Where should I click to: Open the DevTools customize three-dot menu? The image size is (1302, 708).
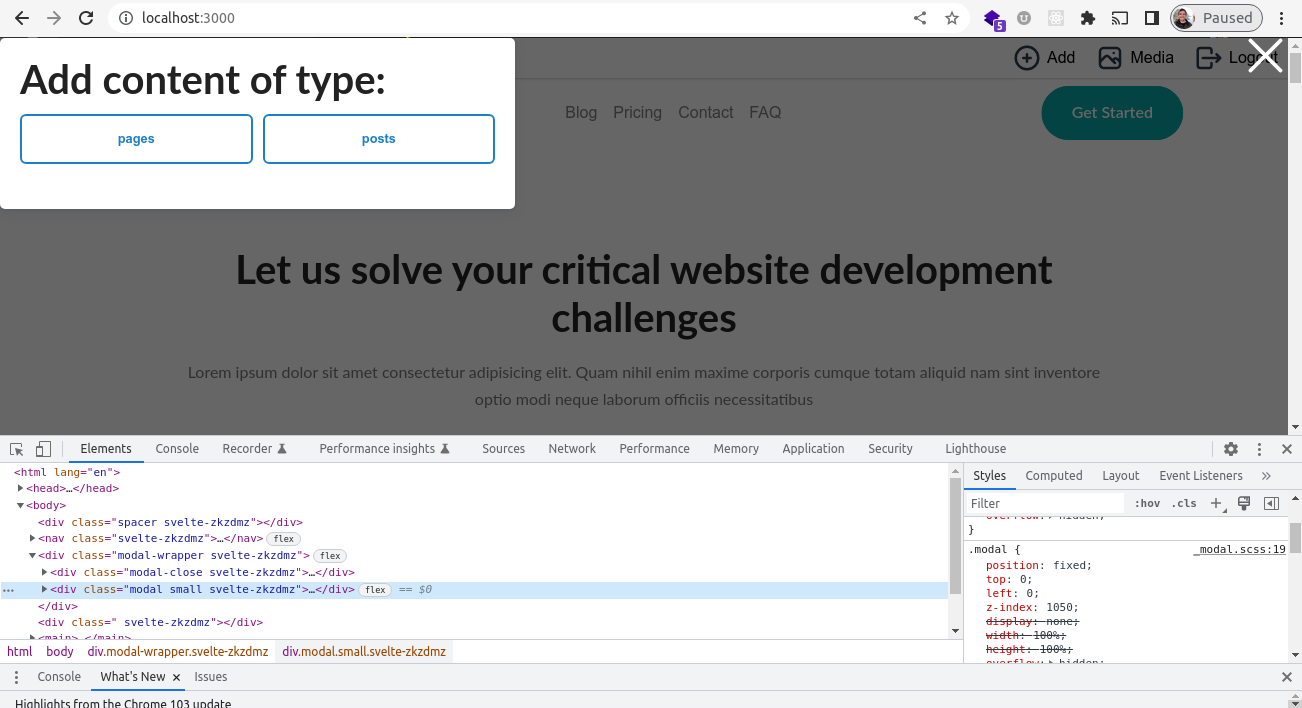click(x=1260, y=449)
